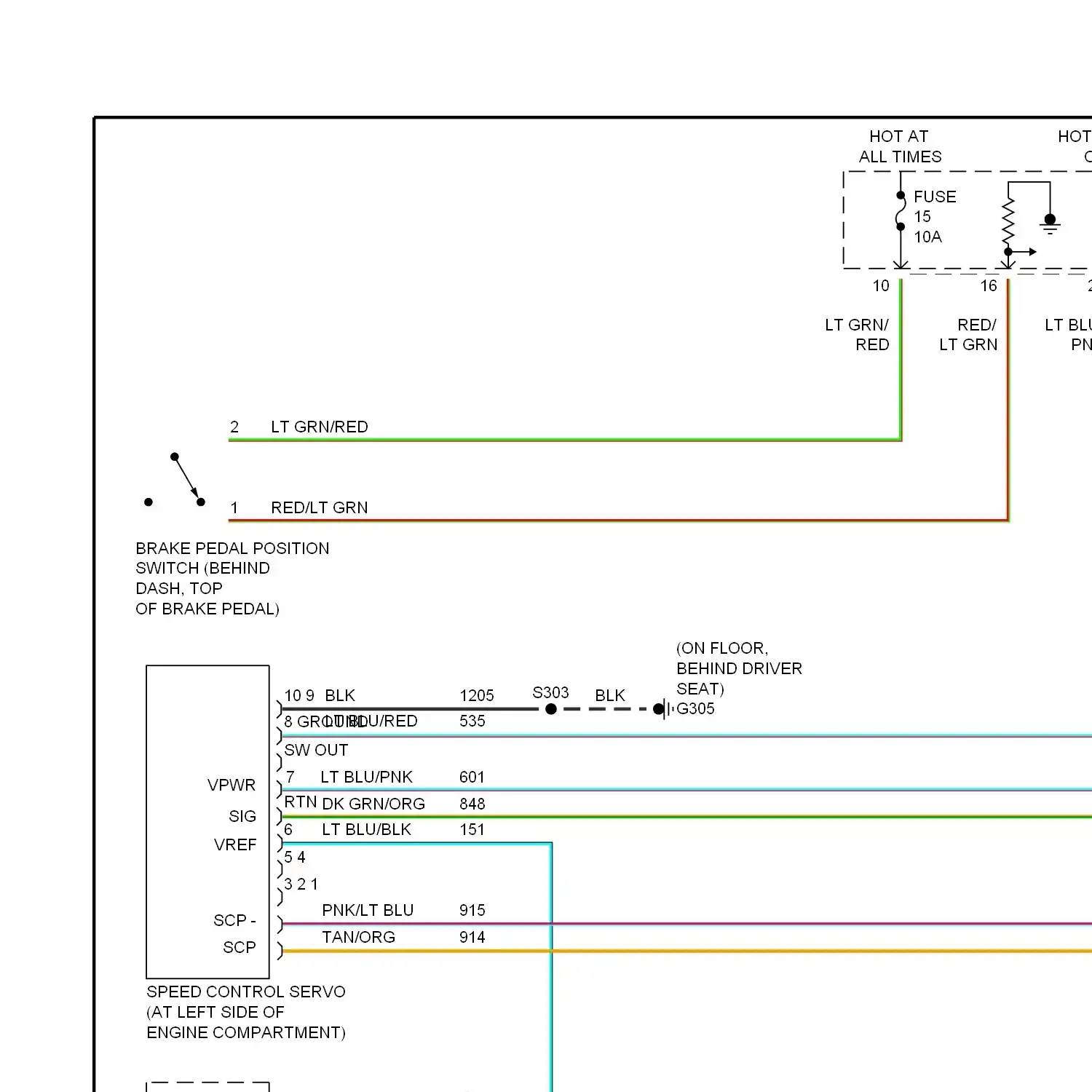Click the SCP - pin label
This screenshot has height=1092, width=1092.
[234, 921]
